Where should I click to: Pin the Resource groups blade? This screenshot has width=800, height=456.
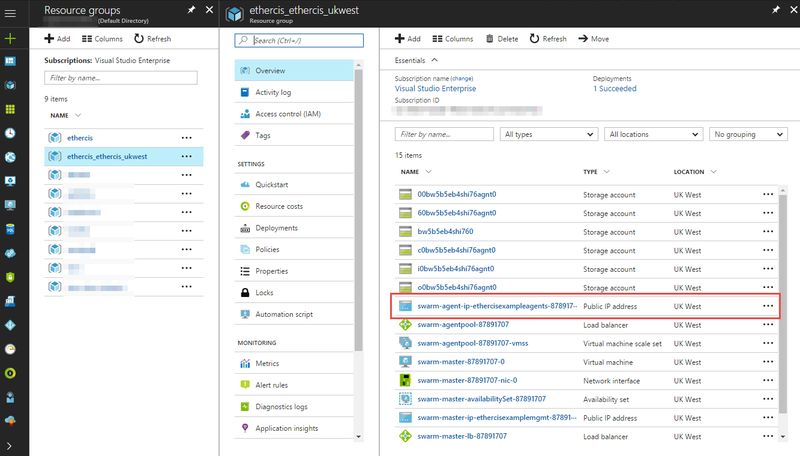191,10
